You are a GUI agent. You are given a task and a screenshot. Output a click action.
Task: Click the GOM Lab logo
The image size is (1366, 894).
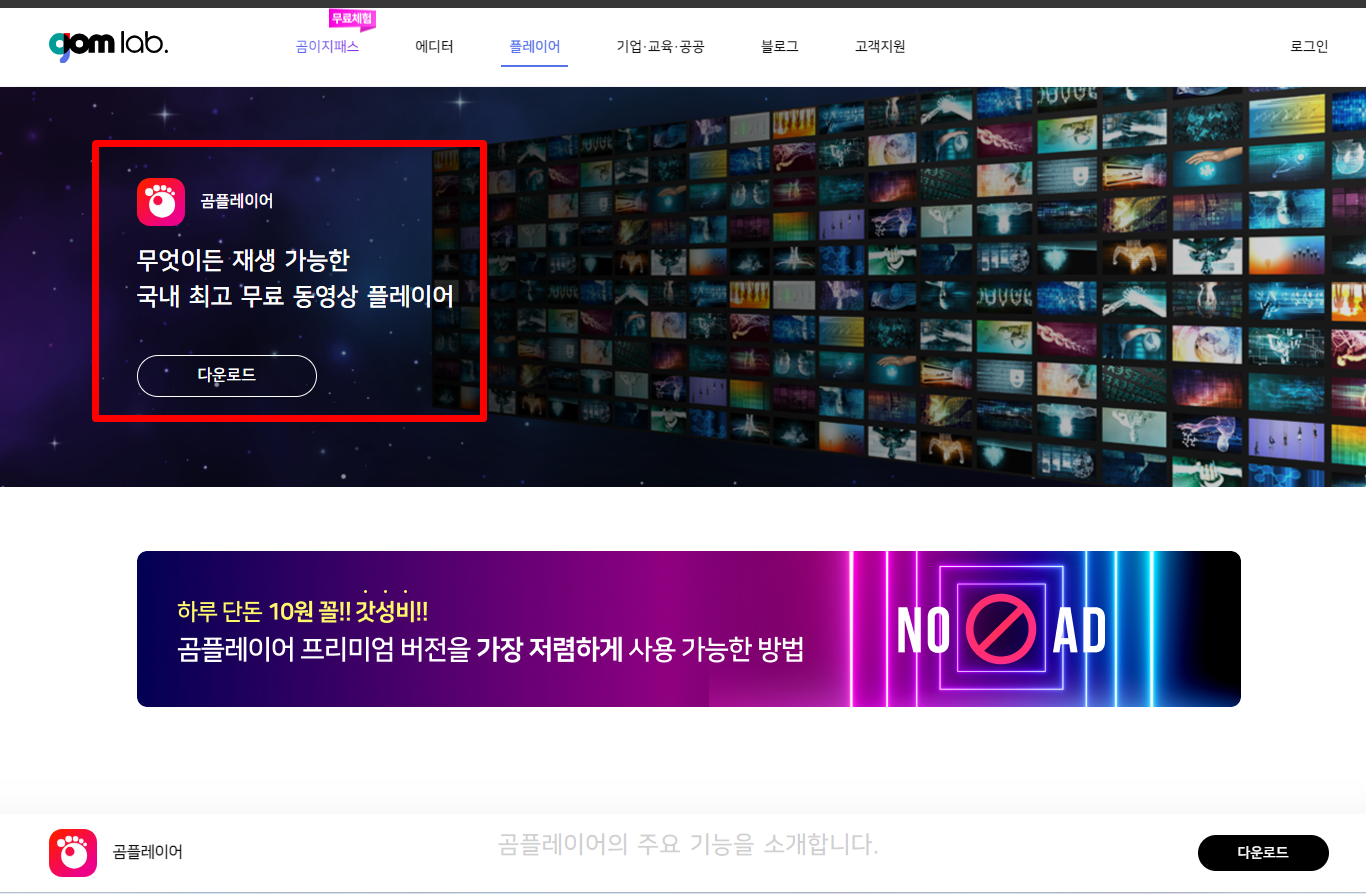click(x=108, y=46)
